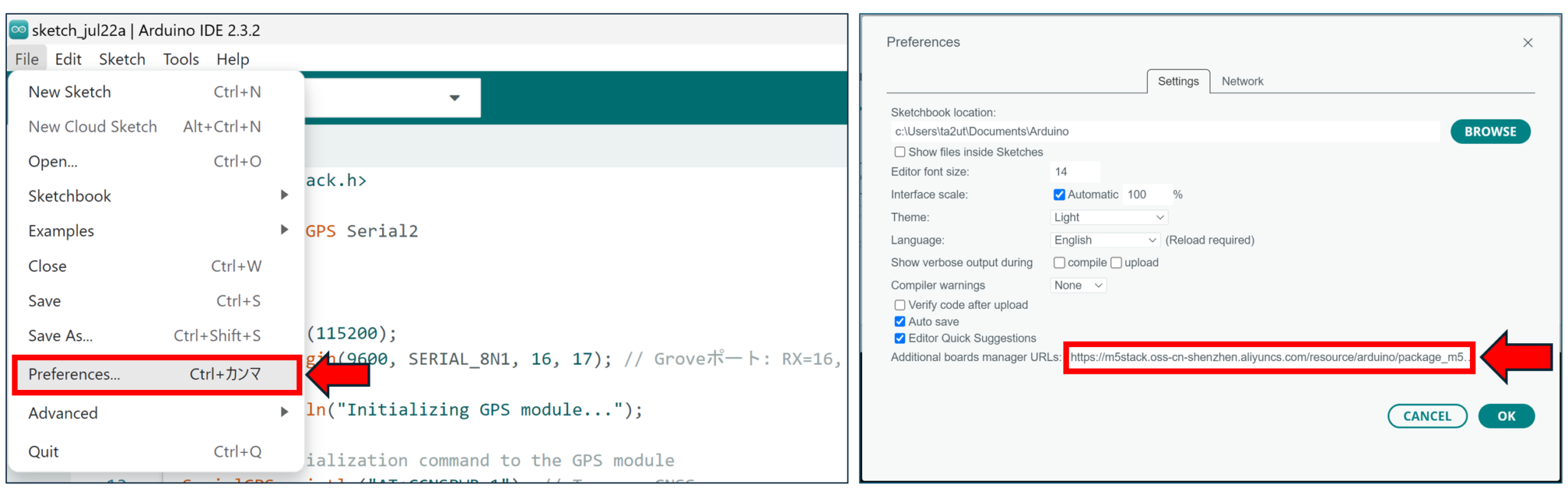
Task: Close the Preferences dialog with X icon
Action: (x=1527, y=43)
